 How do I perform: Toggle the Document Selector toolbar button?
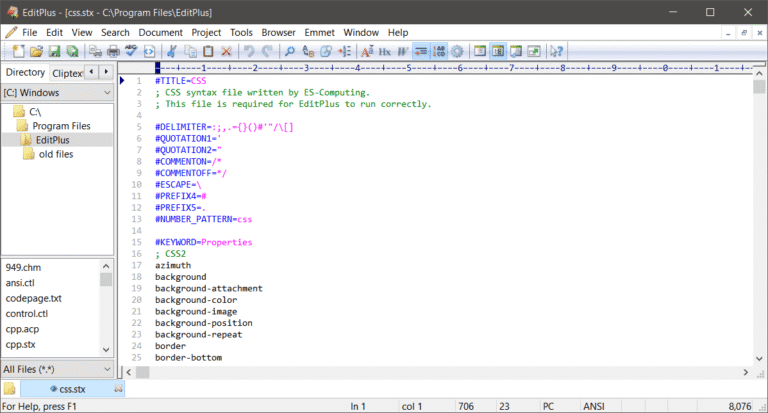pos(480,51)
